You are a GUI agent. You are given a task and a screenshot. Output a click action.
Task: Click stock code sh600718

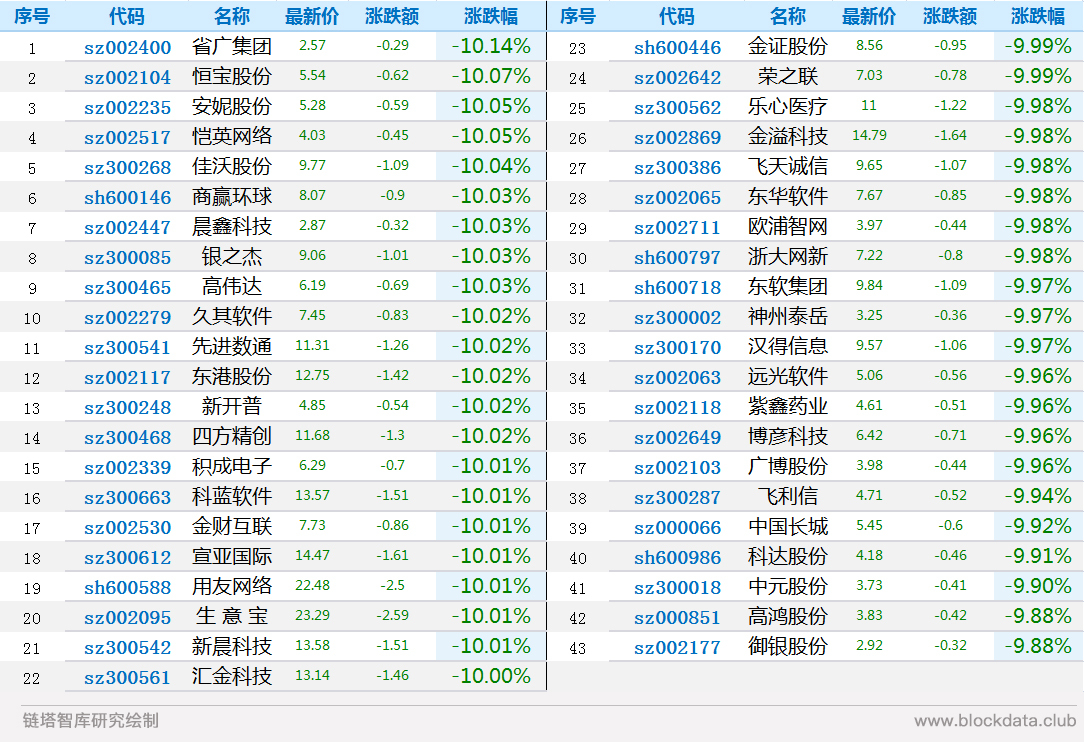click(678, 287)
